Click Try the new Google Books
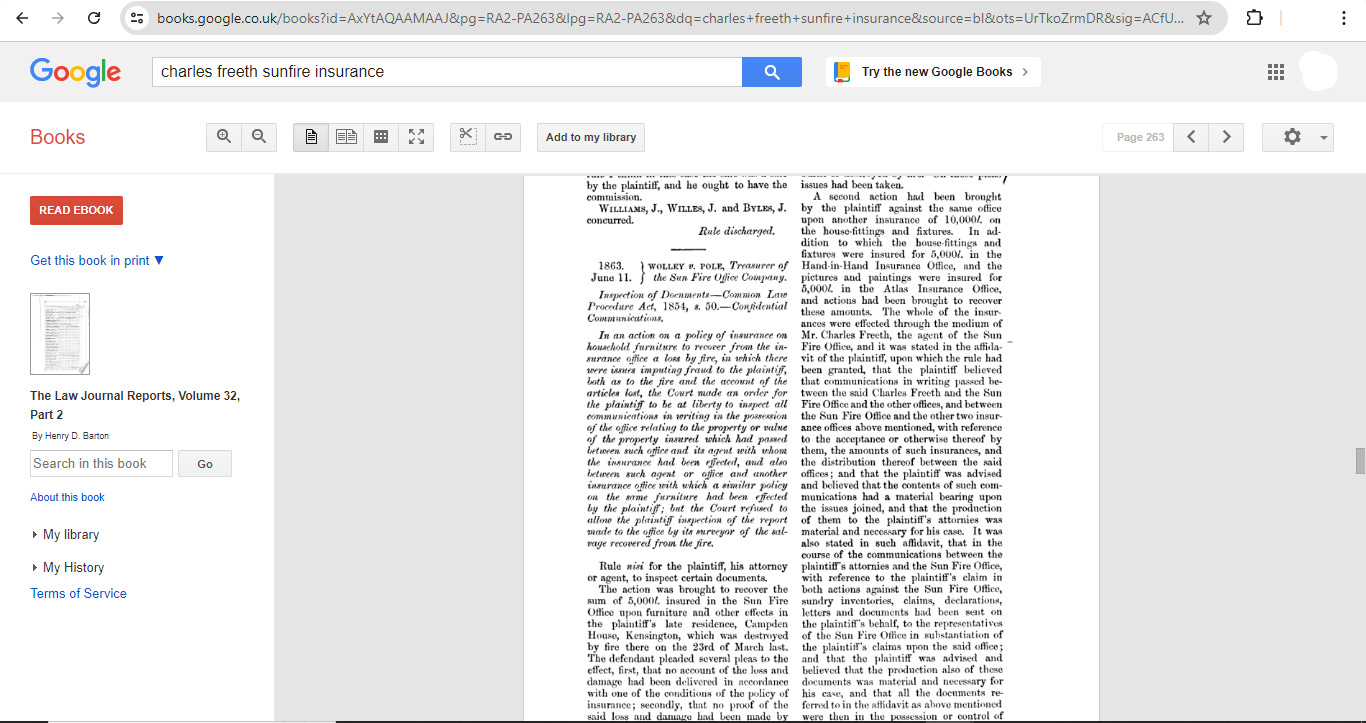 pos(934,72)
